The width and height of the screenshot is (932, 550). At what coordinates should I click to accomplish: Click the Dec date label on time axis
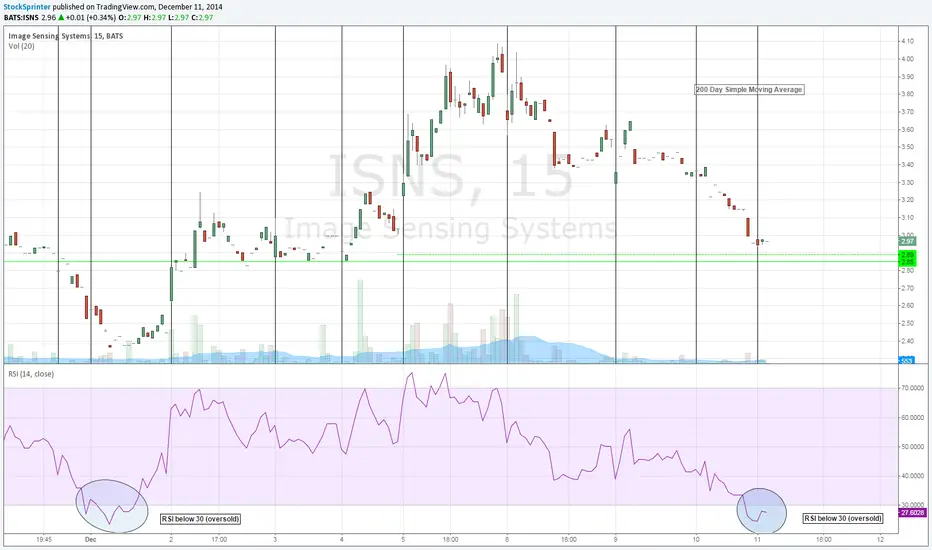click(x=90, y=540)
